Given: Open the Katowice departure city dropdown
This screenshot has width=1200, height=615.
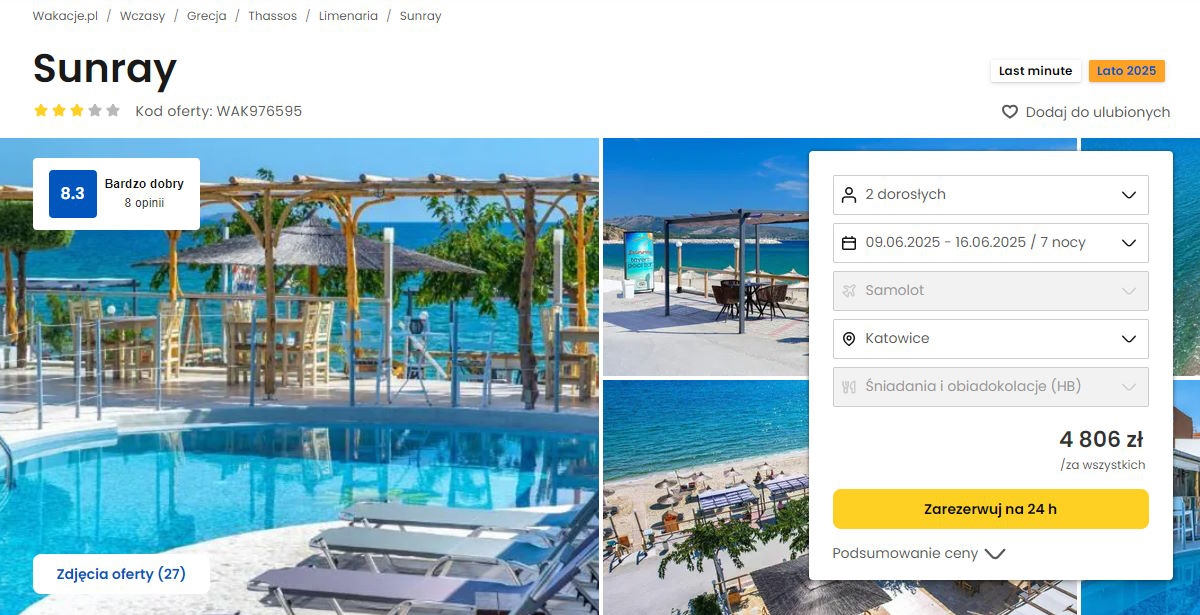Looking at the screenshot, I should point(990,339).
